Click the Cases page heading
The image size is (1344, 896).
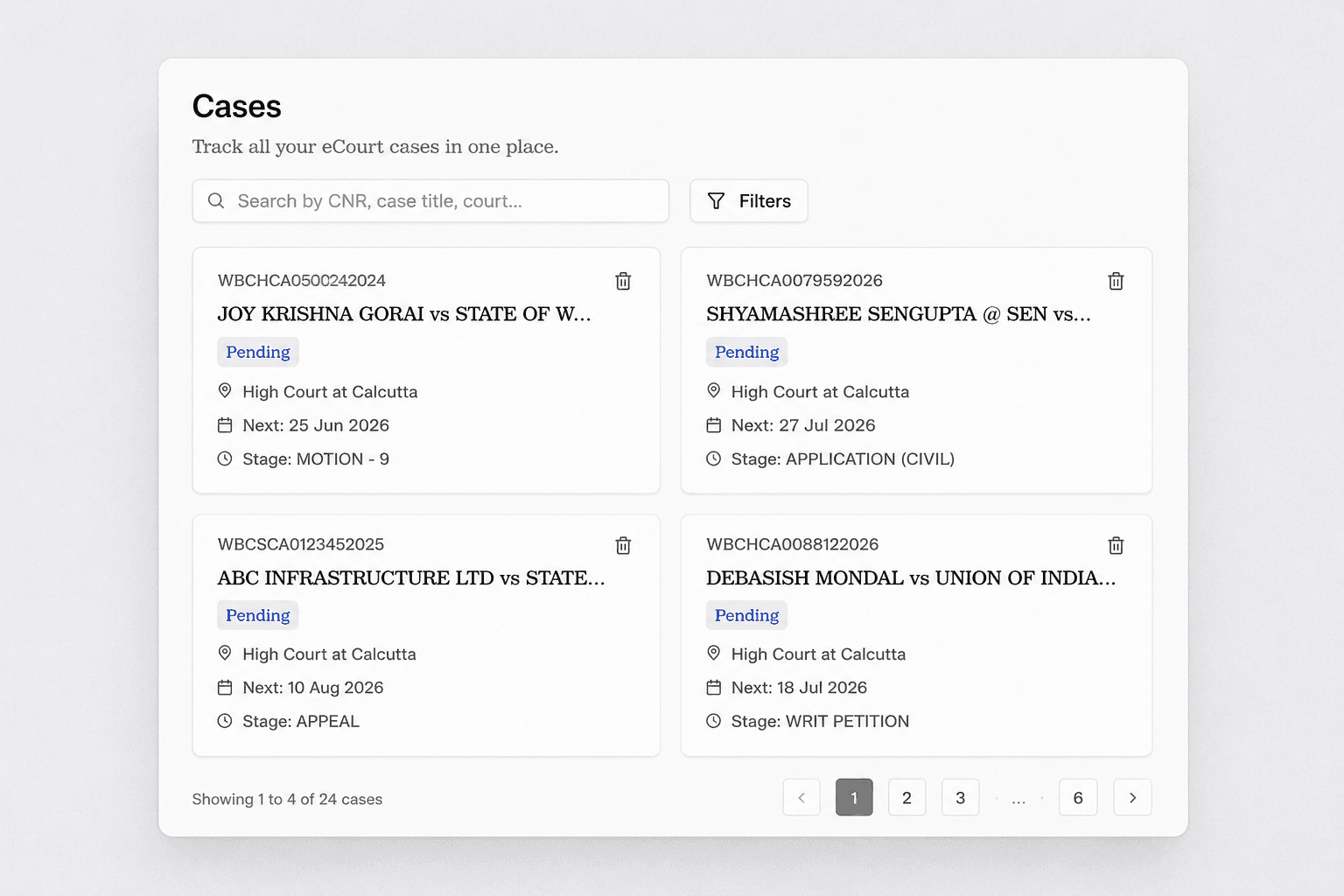pos(237,107)
